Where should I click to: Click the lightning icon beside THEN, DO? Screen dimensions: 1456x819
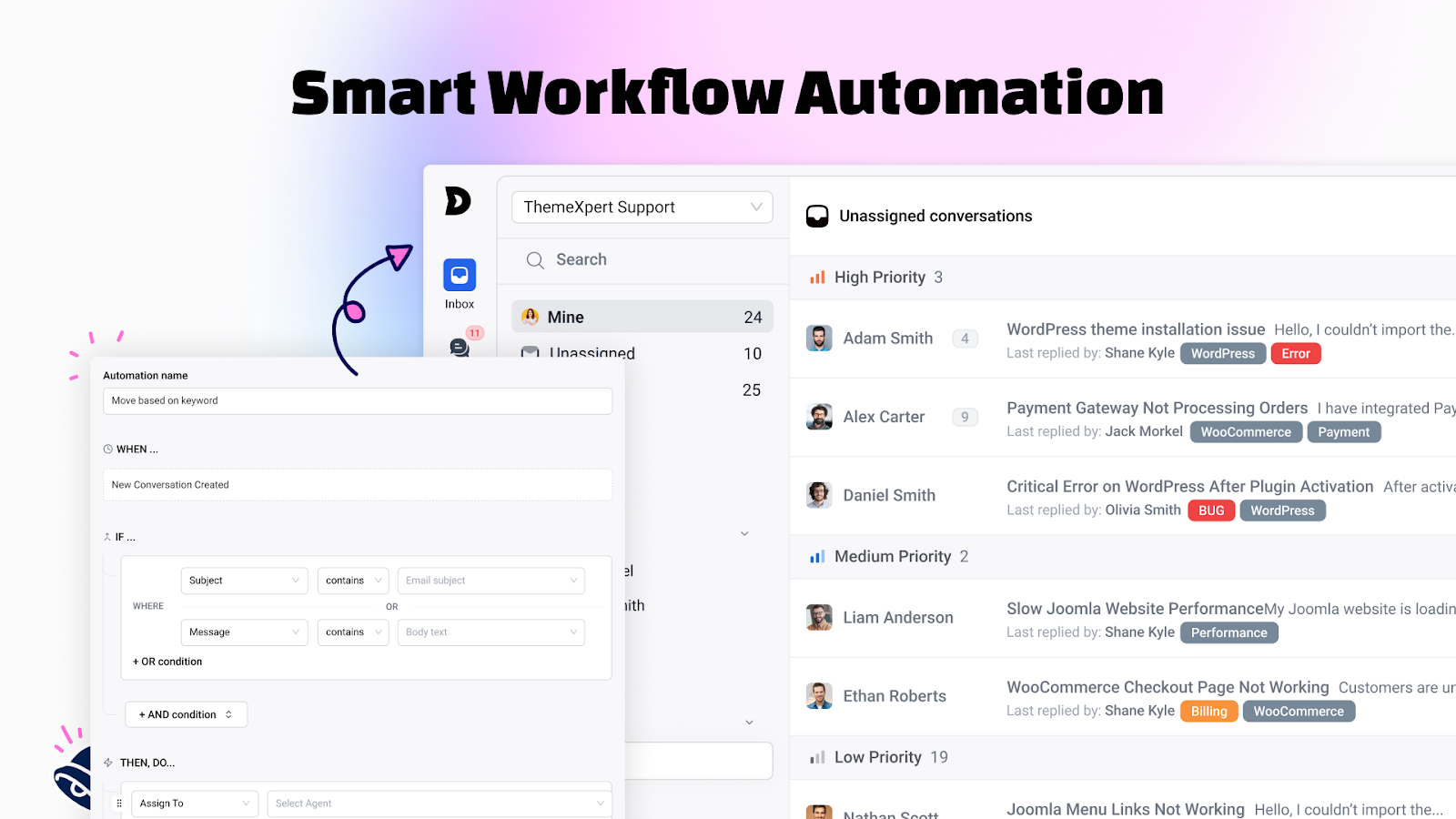click(108, 763)
